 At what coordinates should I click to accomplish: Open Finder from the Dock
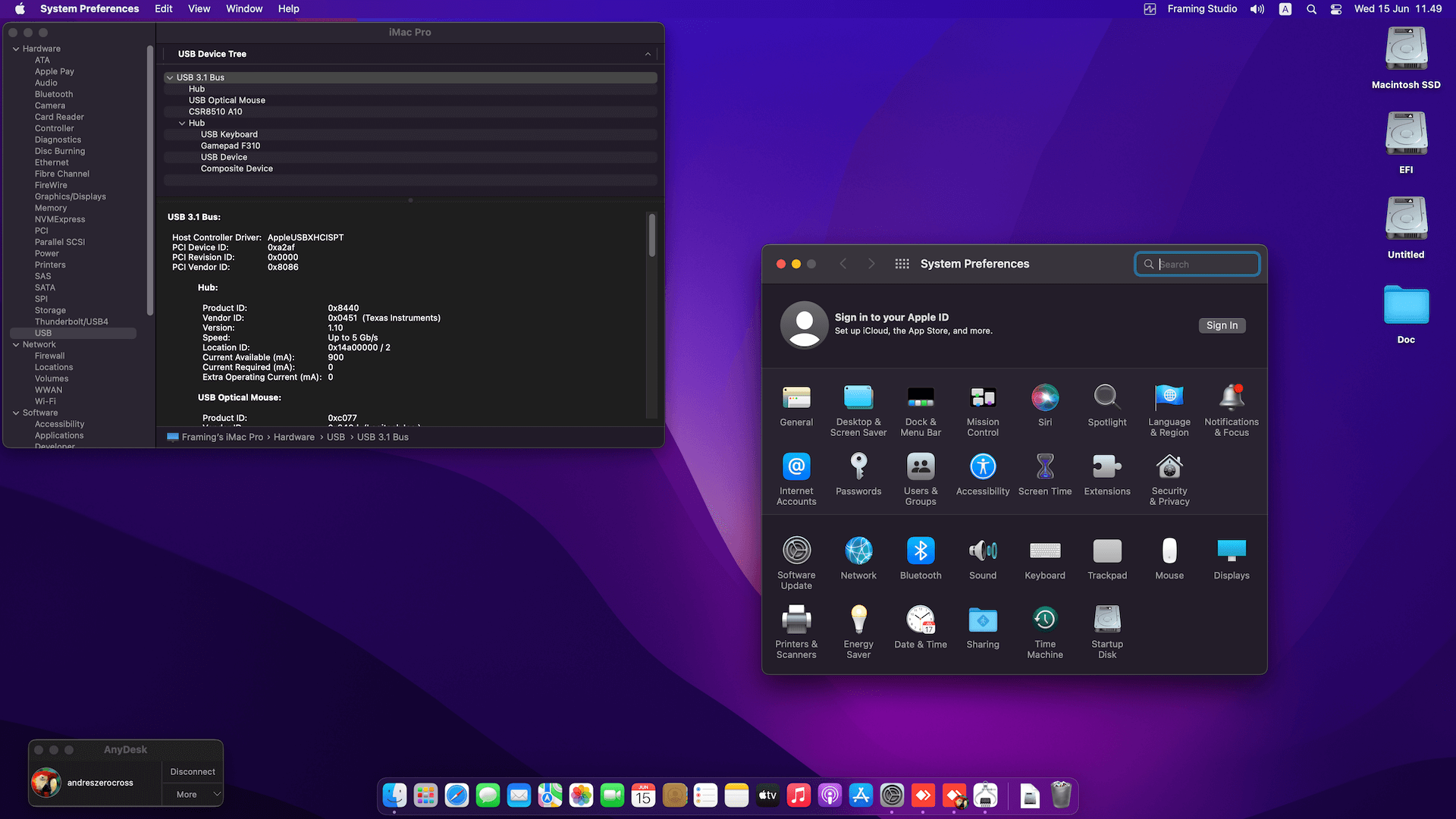pos(394,795)
